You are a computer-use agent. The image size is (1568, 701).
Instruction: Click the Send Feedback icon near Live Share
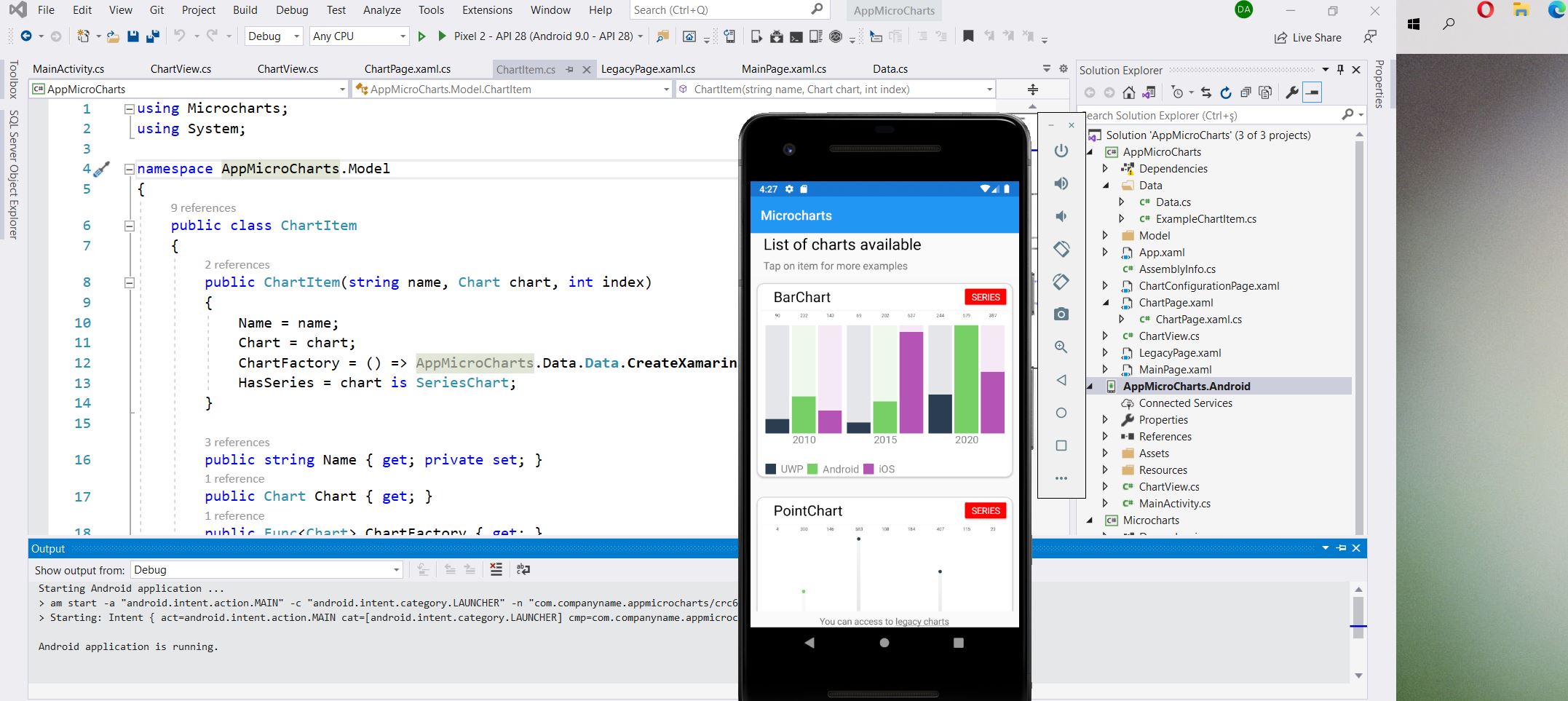(x=1370, y=36)
